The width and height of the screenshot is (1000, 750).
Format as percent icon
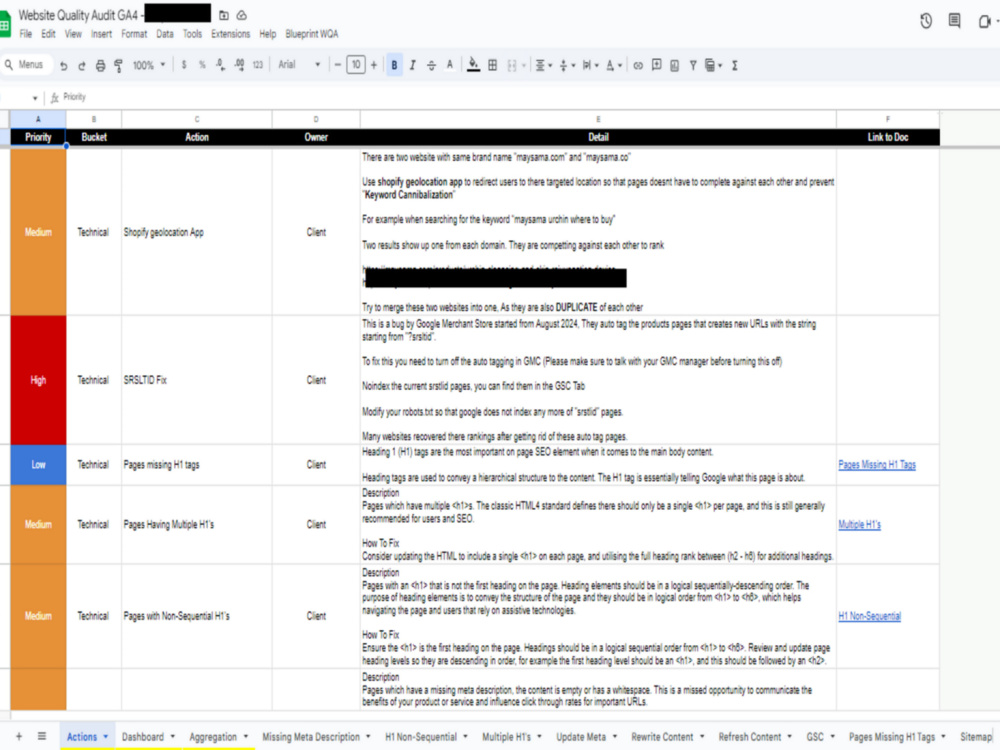point(202,65)
